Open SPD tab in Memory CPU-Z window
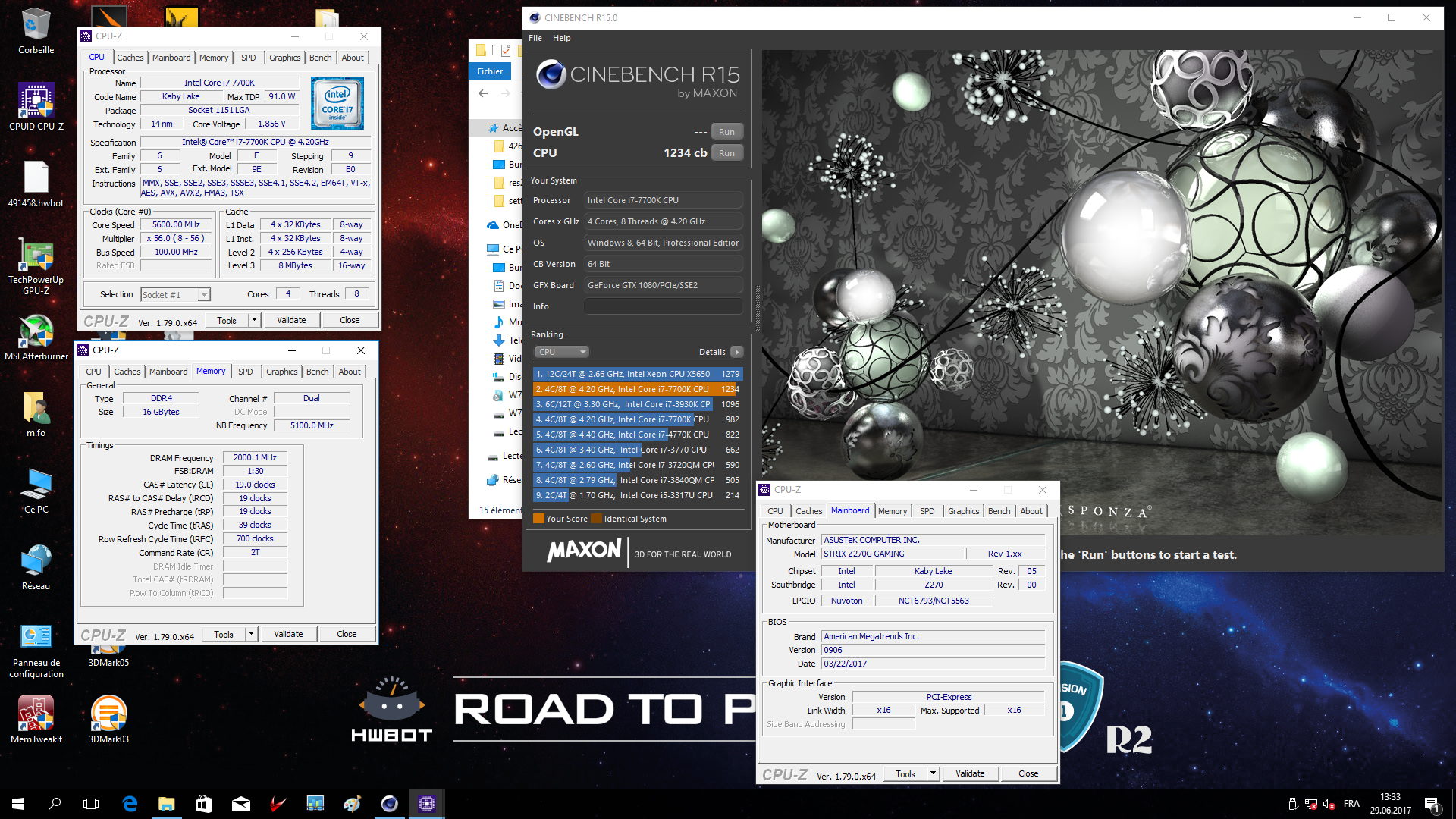The image size is (1456, 819). [245, 372]
